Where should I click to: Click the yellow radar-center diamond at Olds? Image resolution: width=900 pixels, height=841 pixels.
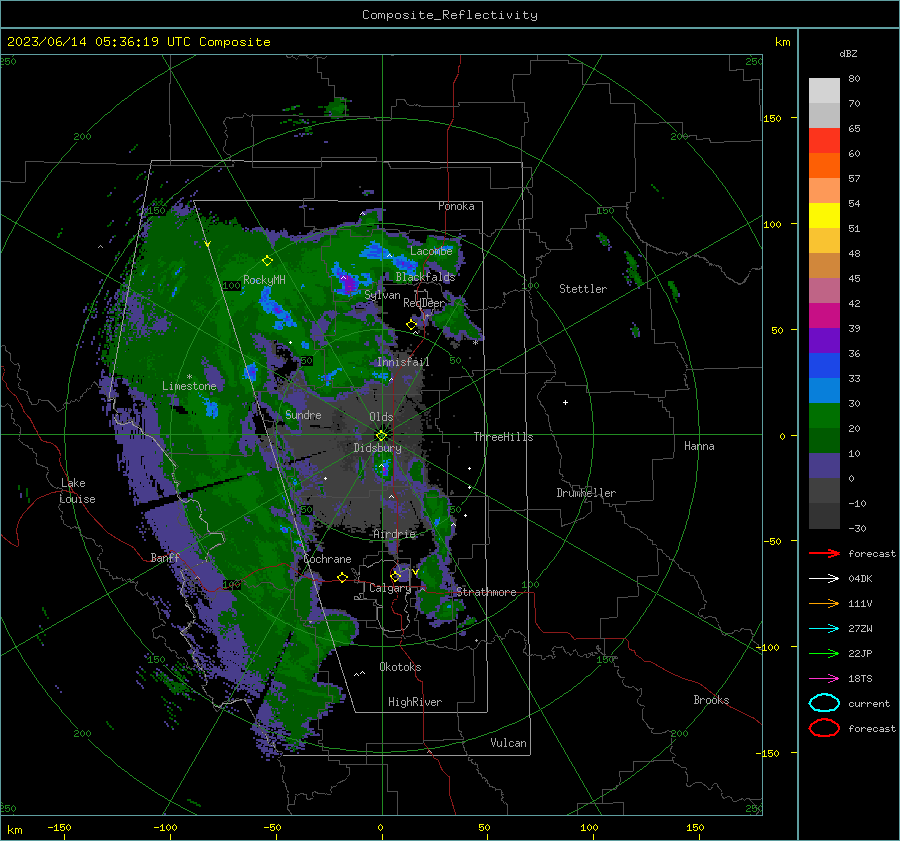tap(381, 435)
